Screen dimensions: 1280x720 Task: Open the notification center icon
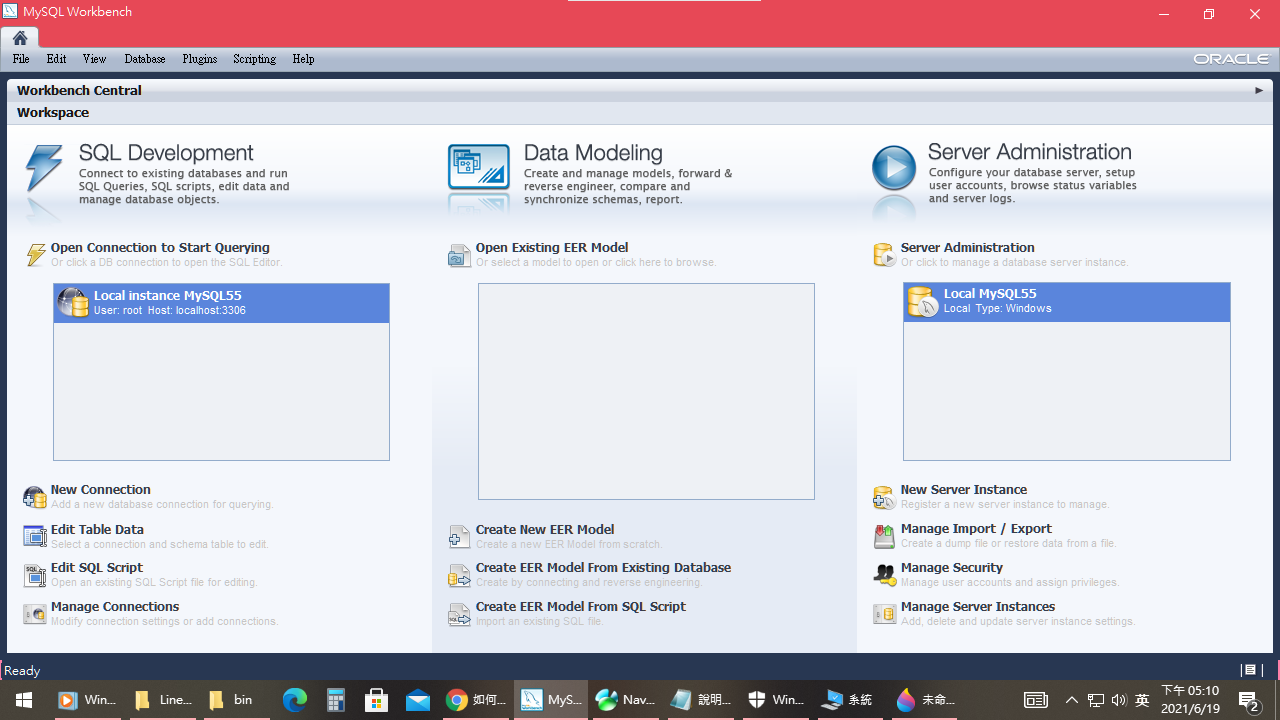tap(1248, 700)
